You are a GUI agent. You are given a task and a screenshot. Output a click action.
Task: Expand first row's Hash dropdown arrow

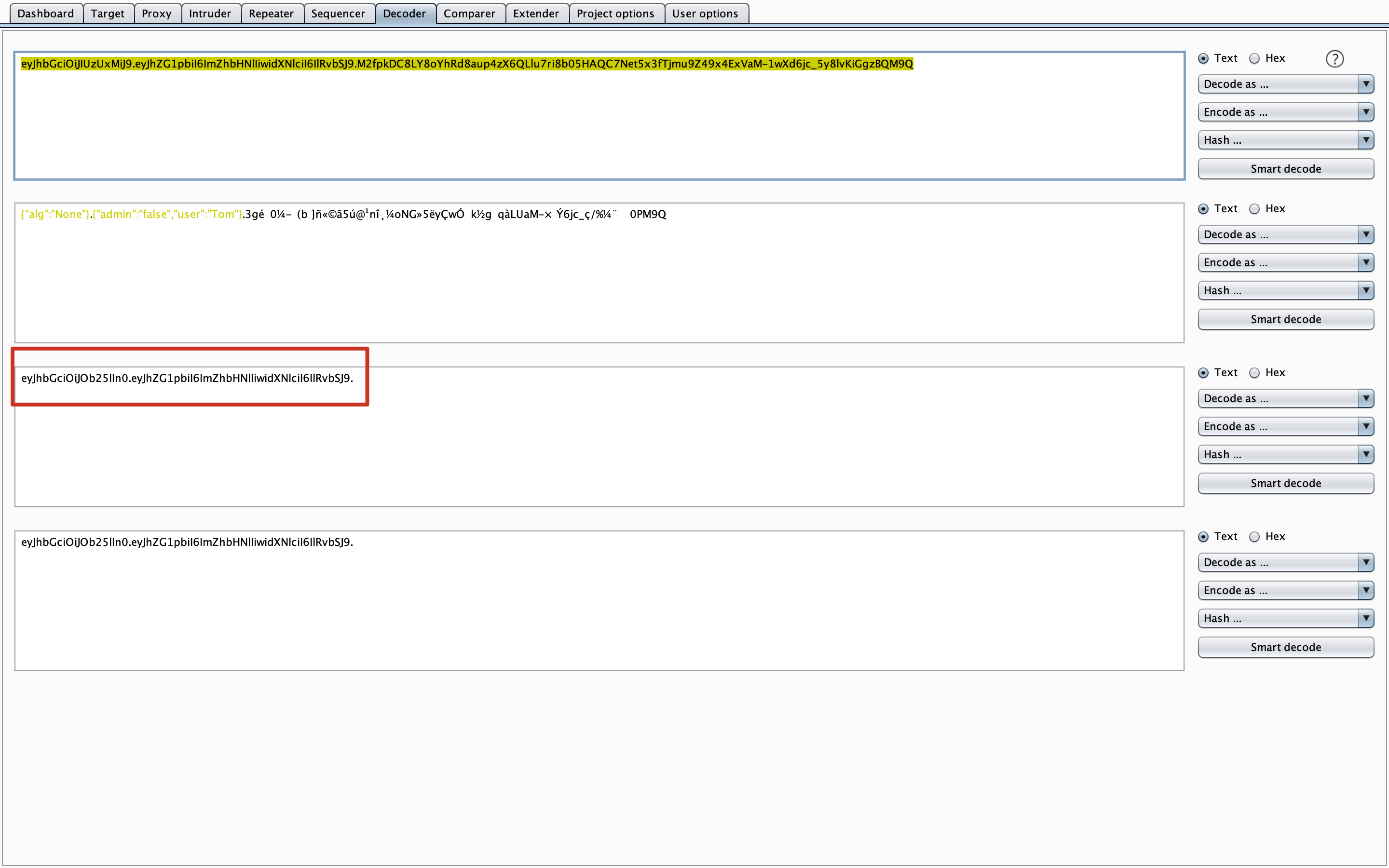1365,140
